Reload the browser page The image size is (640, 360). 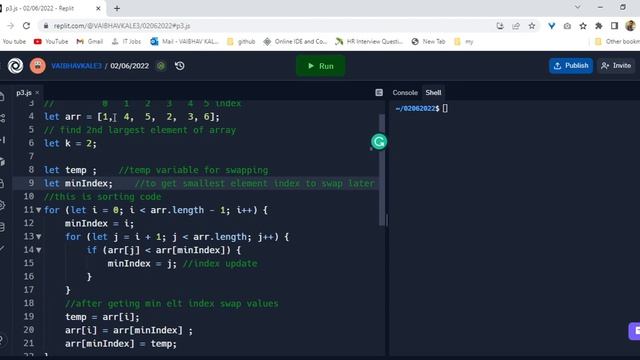coord(26,26)
